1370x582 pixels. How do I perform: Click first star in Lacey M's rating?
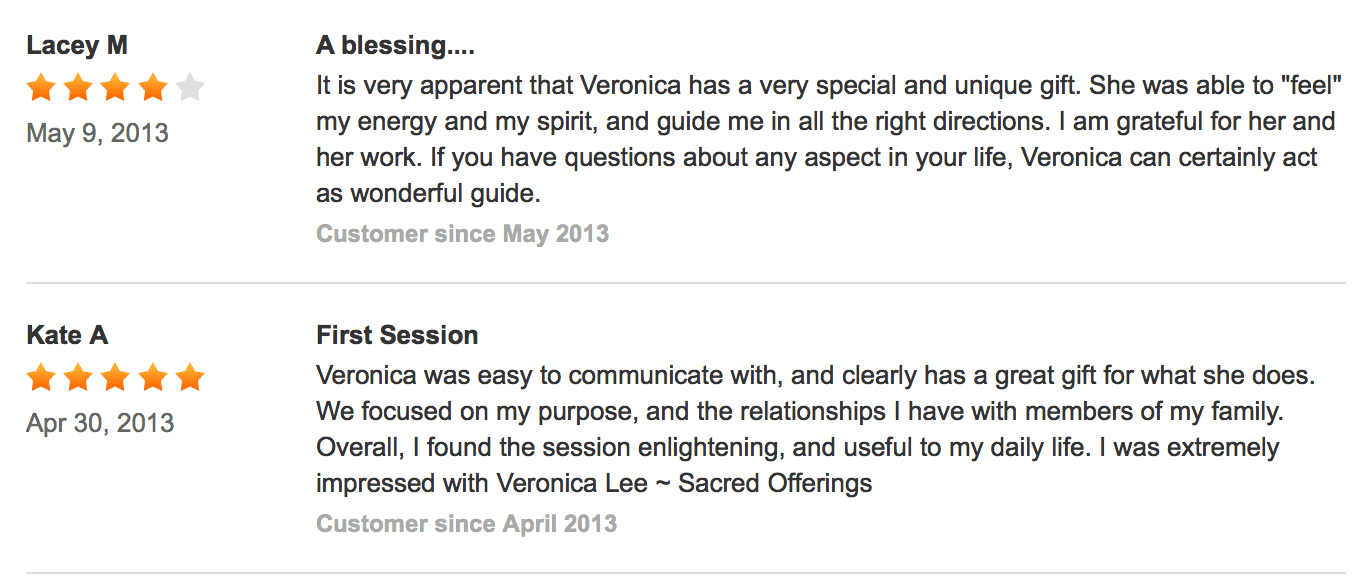[x=41, y=88]
